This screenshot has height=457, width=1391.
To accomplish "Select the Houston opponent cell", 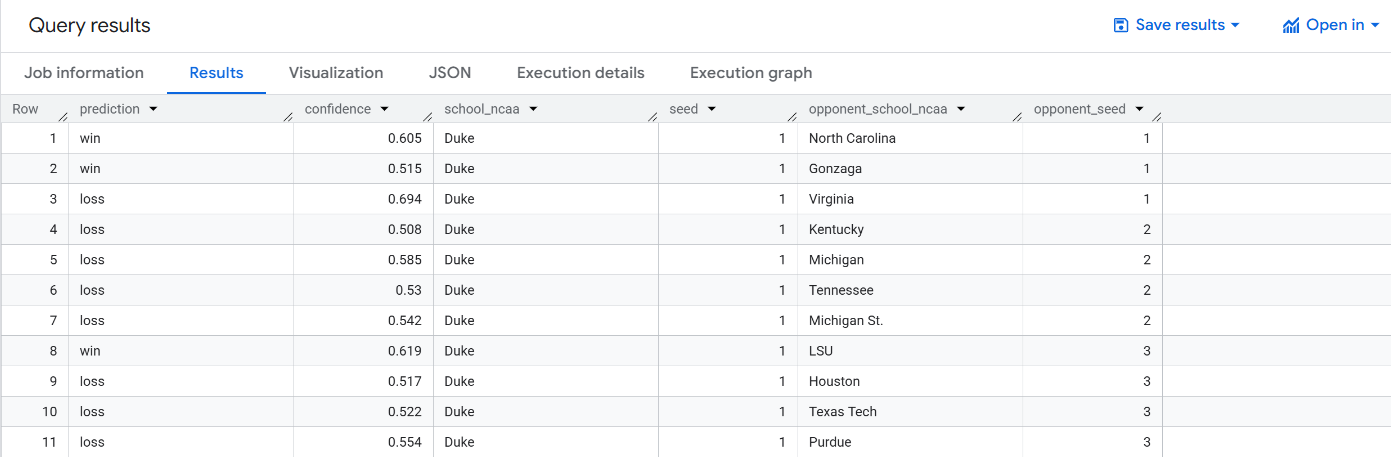I will click(910, 381).
